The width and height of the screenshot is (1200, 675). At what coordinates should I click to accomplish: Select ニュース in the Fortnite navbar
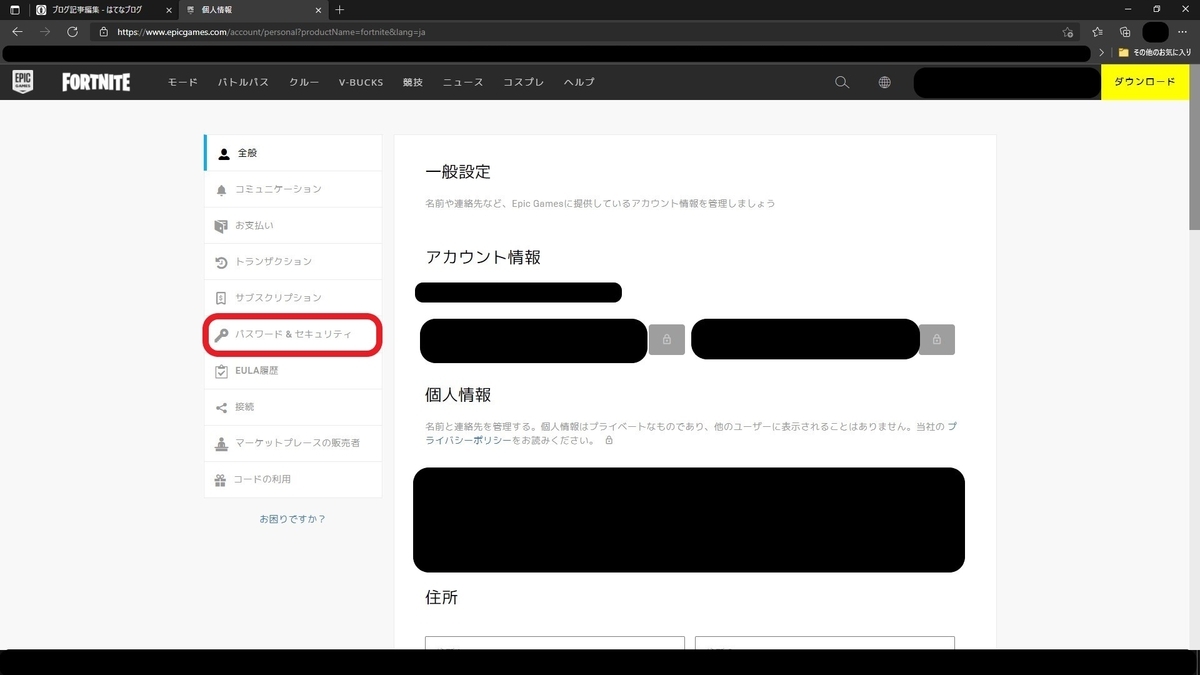[x=462, y=82]
